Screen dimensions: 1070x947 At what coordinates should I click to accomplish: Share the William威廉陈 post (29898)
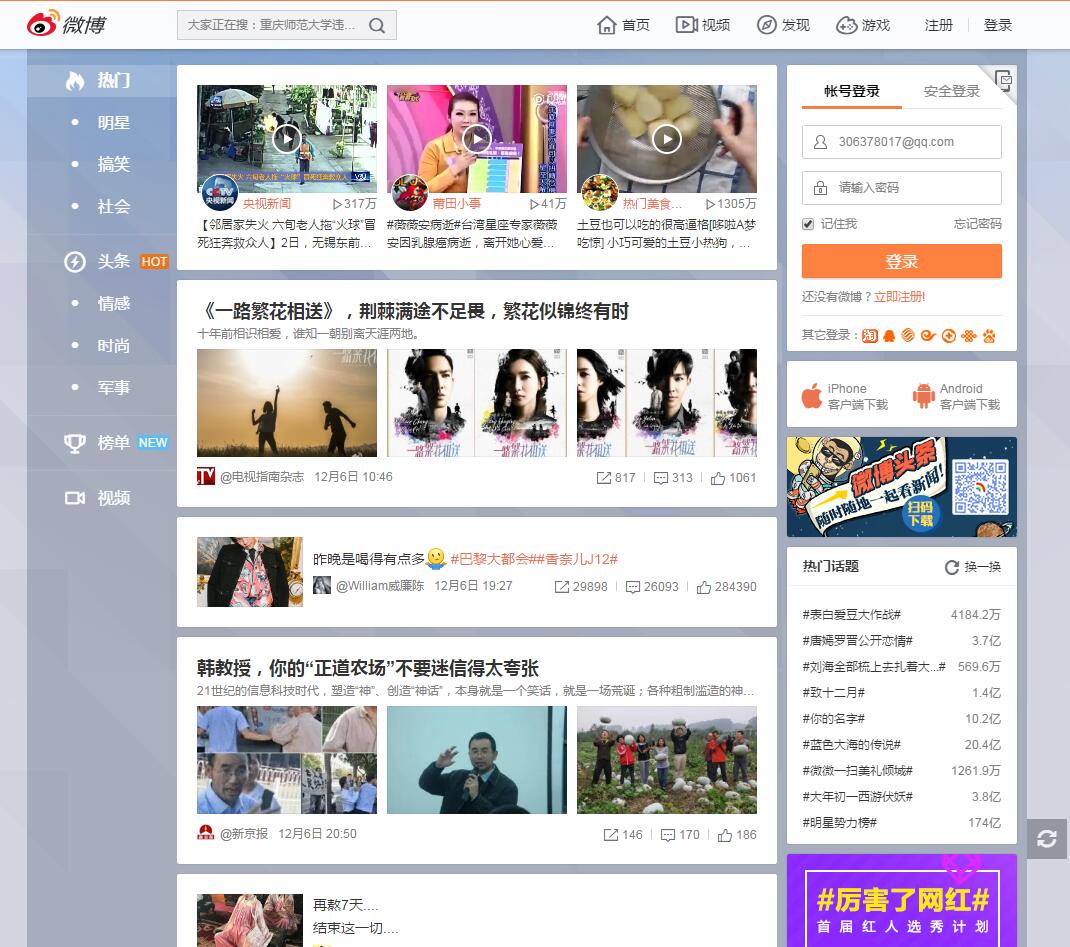point(581,587)
